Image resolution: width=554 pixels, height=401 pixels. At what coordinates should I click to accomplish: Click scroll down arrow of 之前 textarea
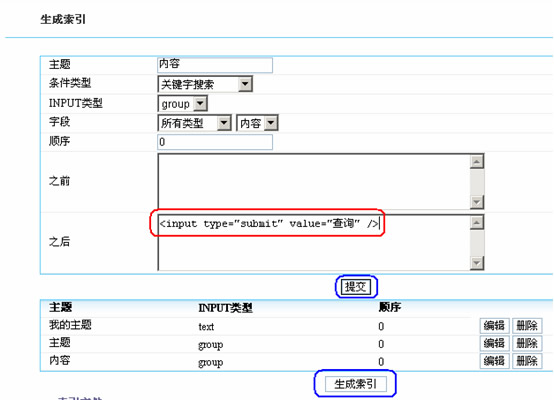pyautogui.click(x=477, y=202)
